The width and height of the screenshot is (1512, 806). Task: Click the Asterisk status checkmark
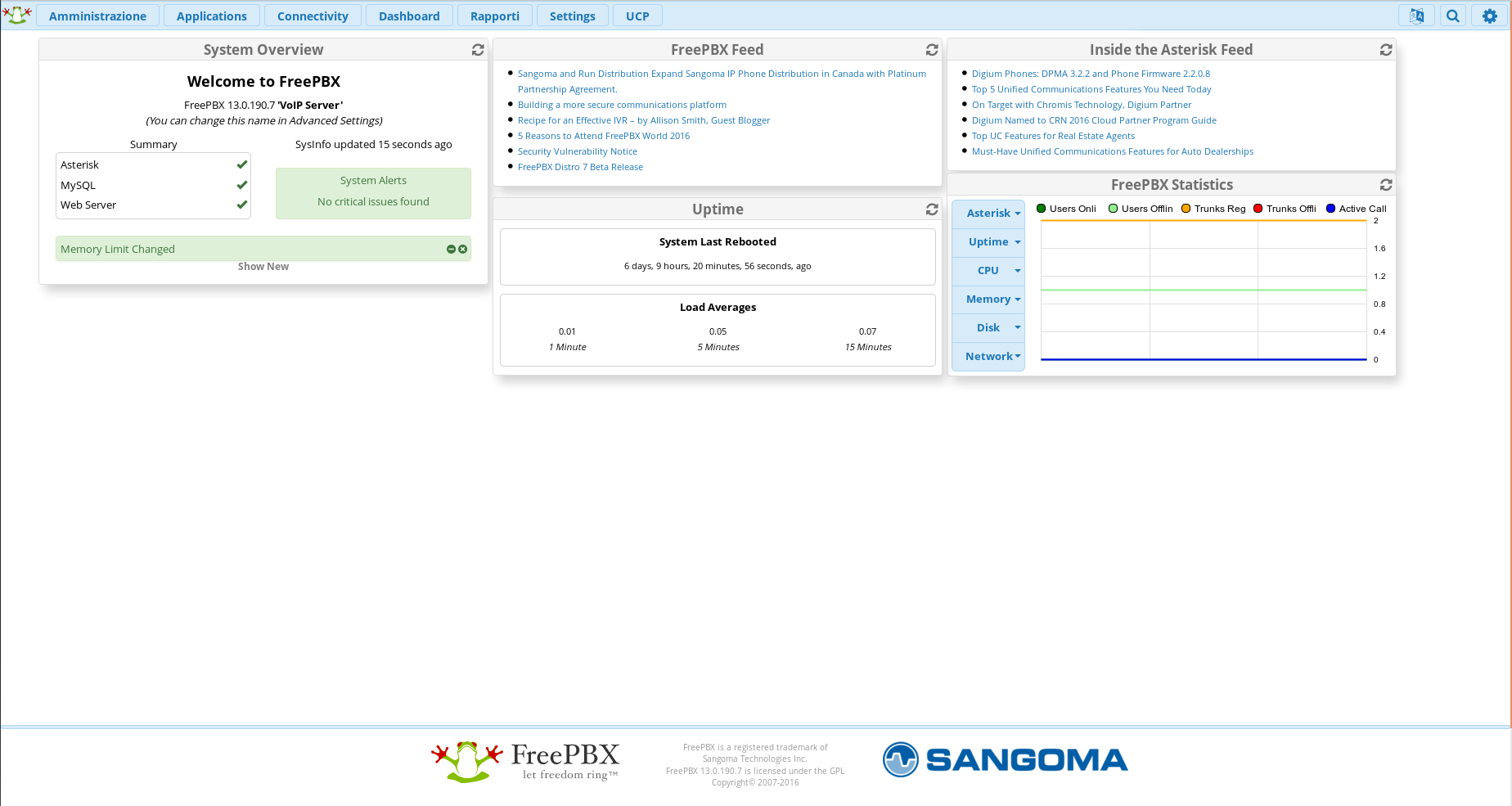tap(242, 164)
